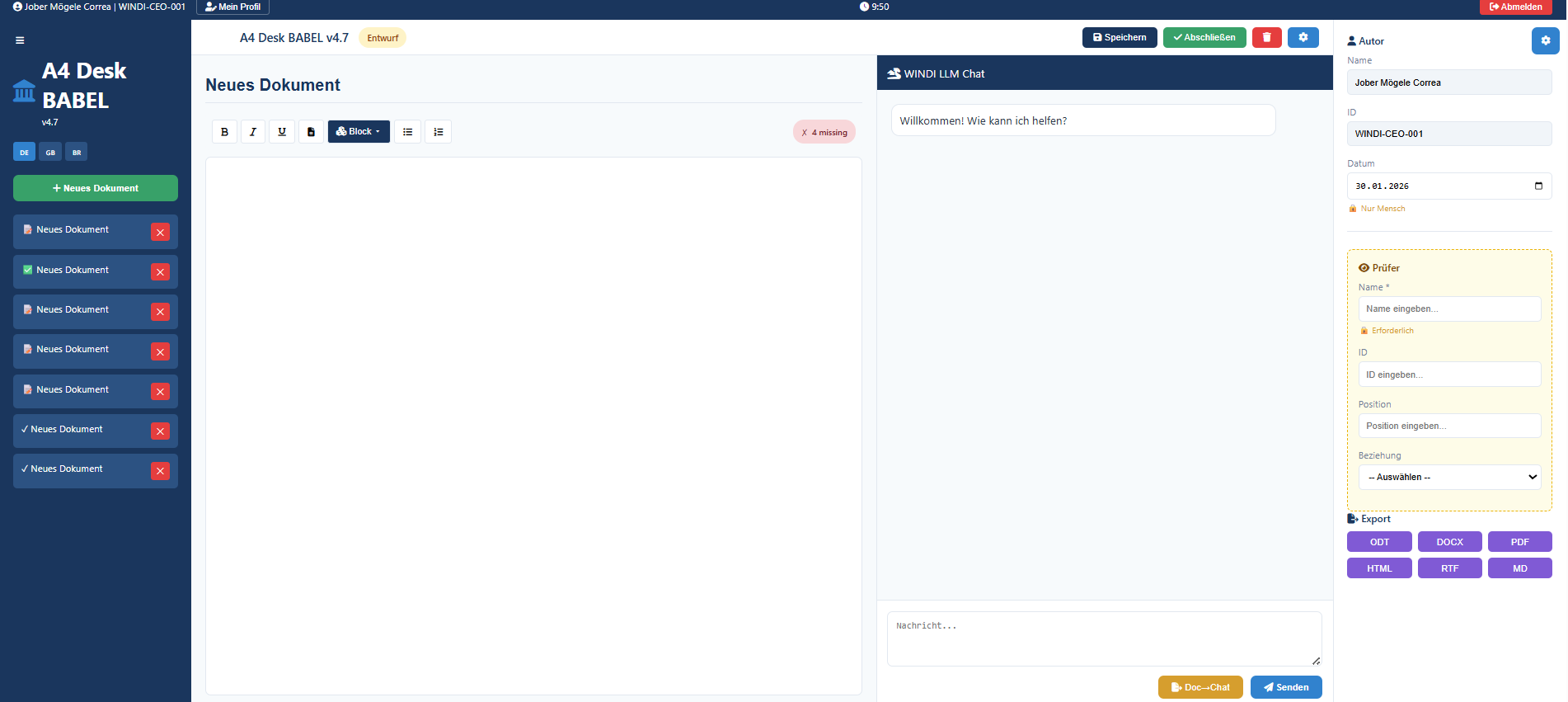1568x702 pixels.
Task: Open the date picker calendar icon
Action: pyautogui.click(x=1538, y=186)
